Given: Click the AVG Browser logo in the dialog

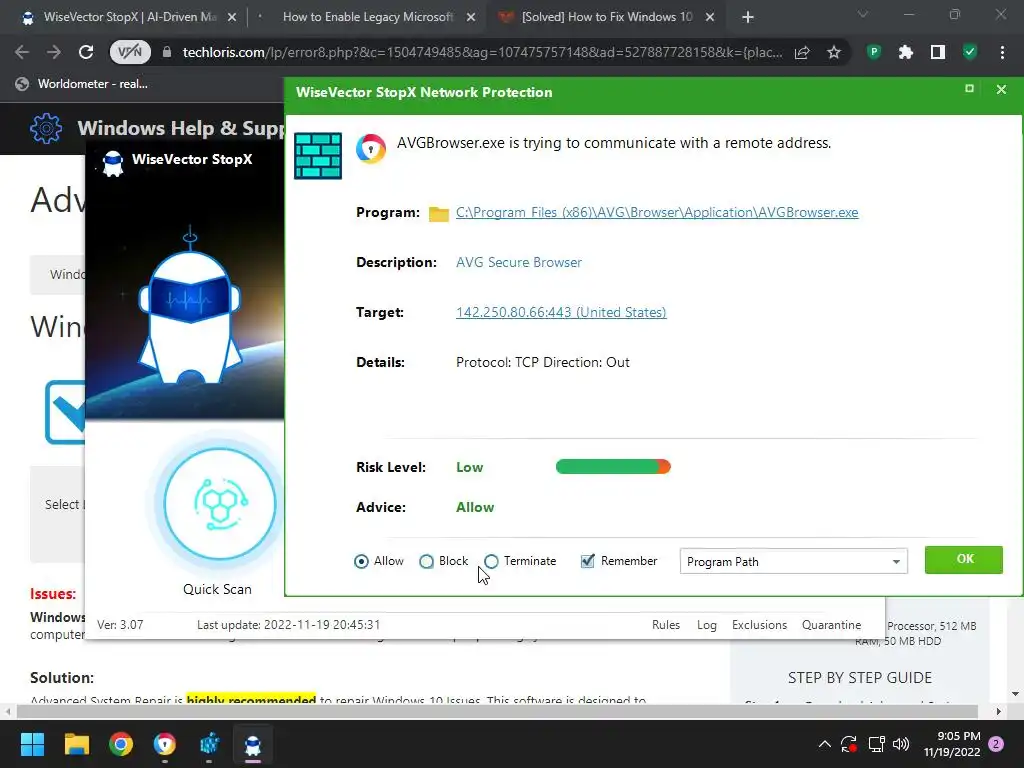Looking at the screenshot, I should point(370,148).
